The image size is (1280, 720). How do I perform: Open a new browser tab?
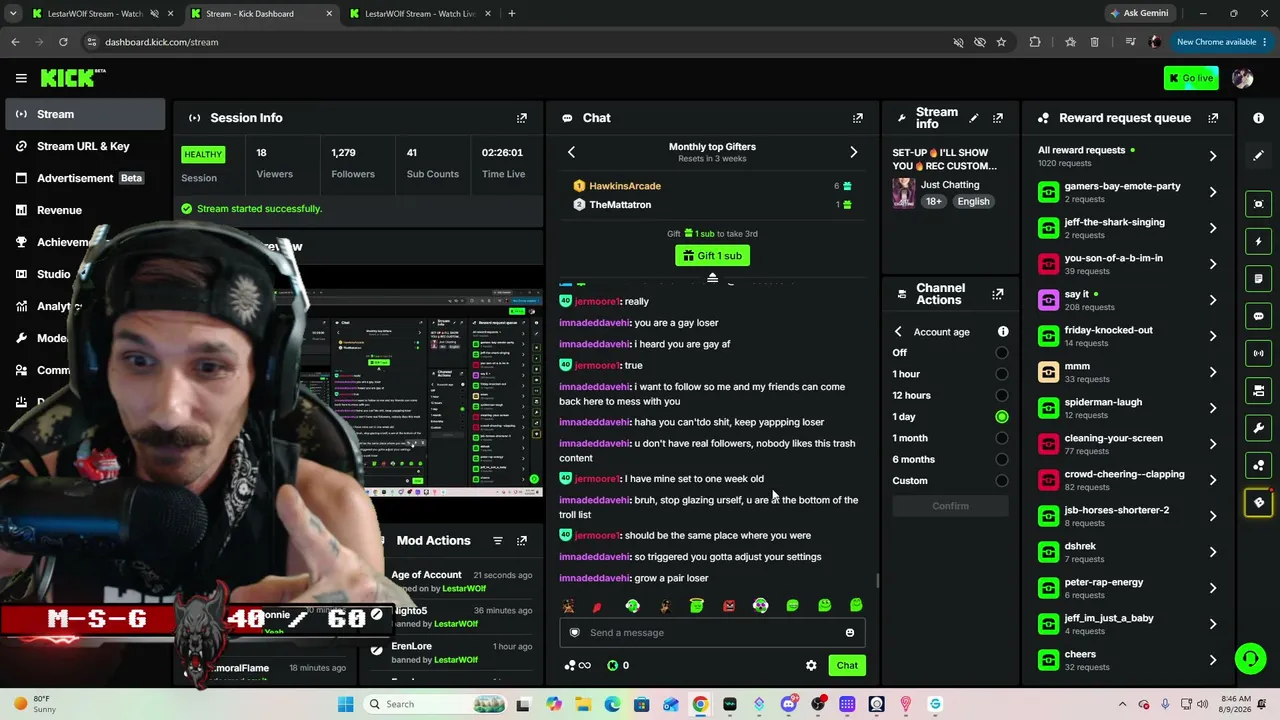point(511,14)
